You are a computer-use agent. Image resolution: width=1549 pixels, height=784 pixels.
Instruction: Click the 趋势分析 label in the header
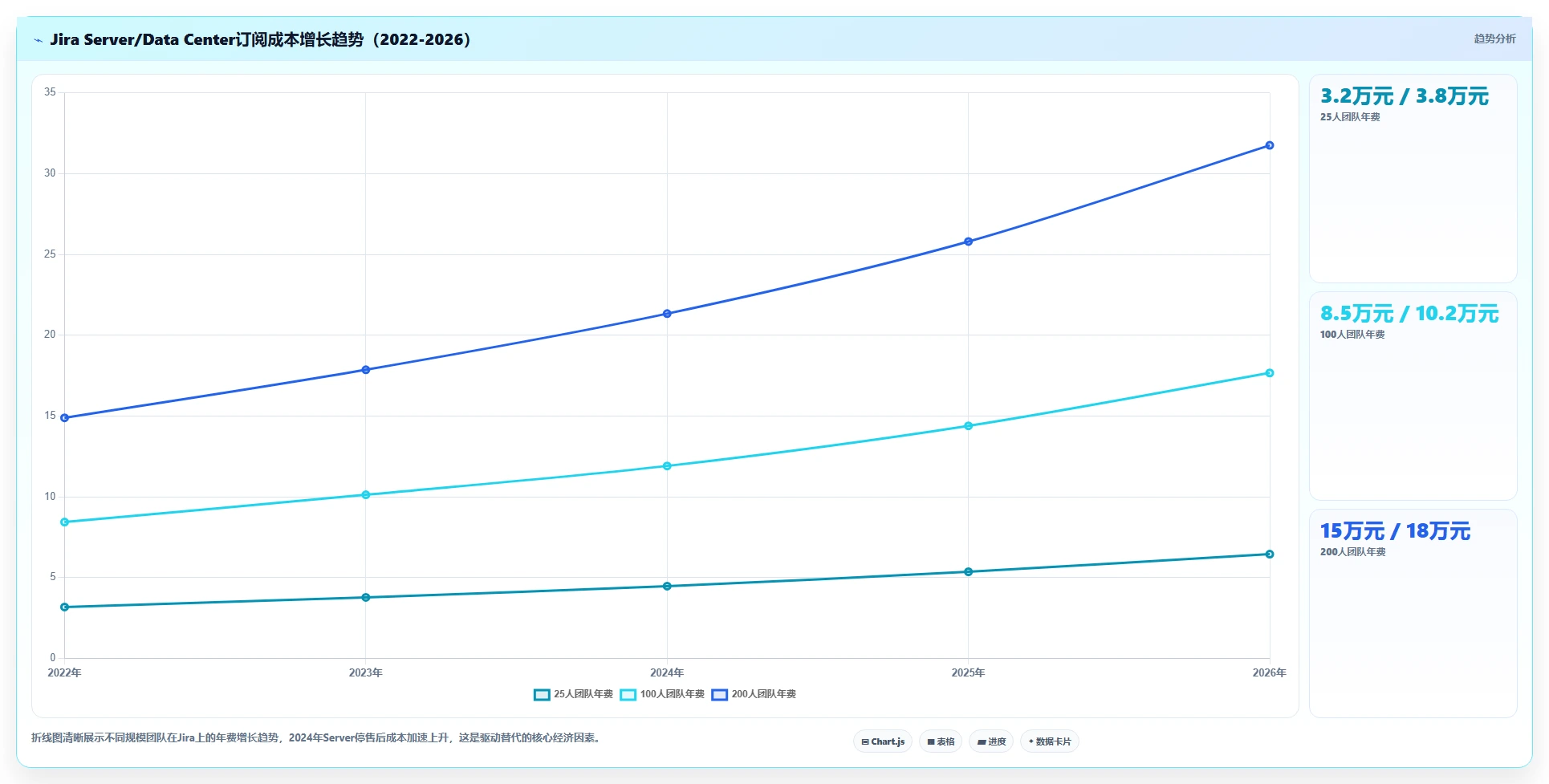click(1494, 39)
